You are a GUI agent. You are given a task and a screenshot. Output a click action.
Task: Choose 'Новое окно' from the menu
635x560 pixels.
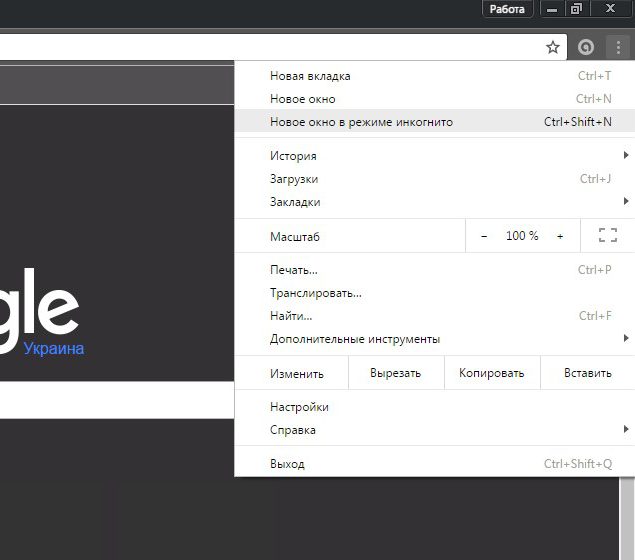point(435,99)
